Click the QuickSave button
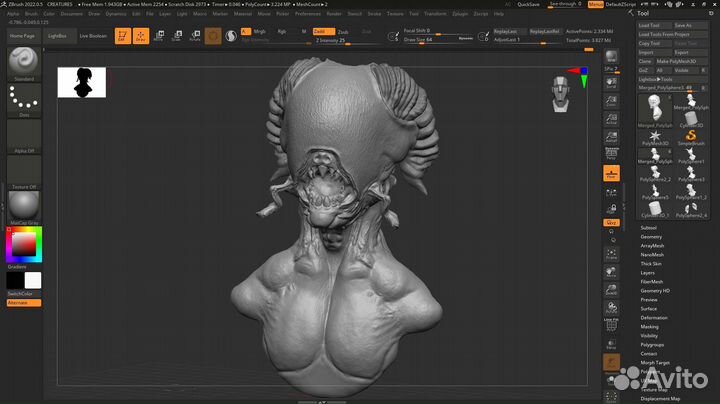This screenshot has height=404, width=720. pyautogui.click(x=529, y=4)
